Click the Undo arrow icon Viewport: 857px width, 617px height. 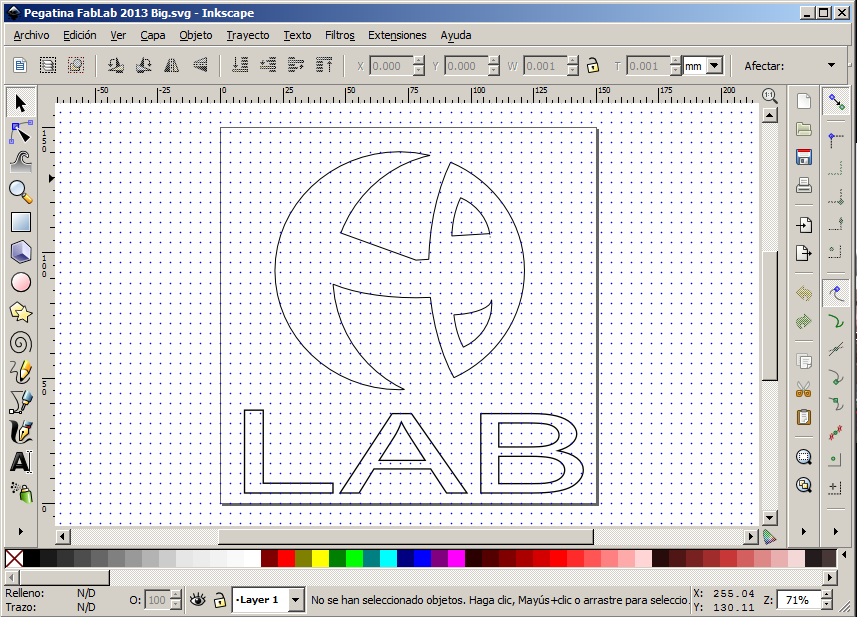point(803,293)
